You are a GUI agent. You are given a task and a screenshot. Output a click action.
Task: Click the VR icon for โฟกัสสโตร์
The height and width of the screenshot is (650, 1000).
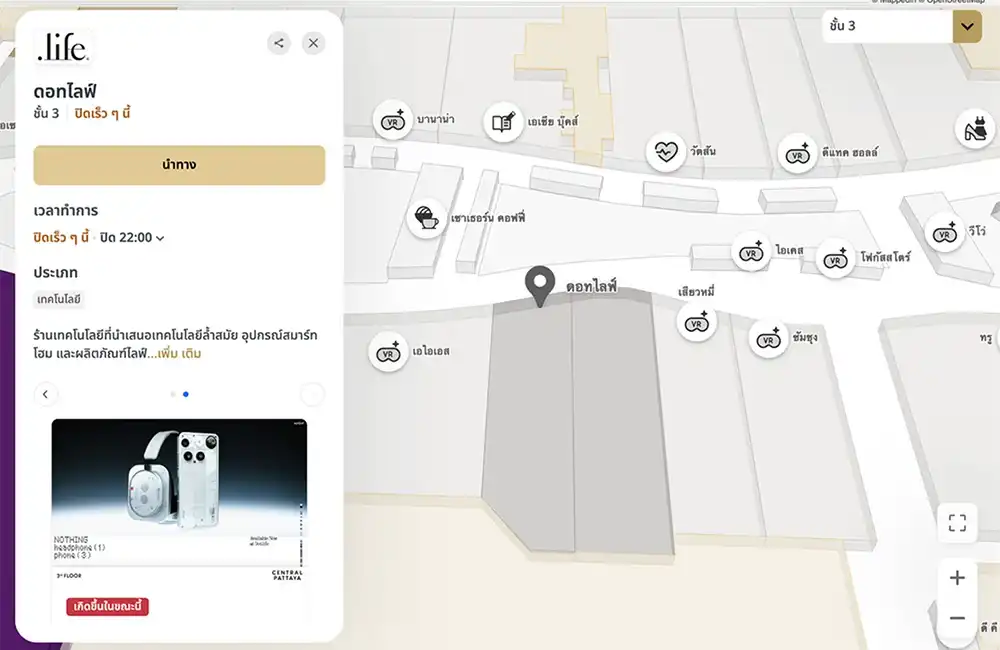pyautogui.click(x=835, y=258)
